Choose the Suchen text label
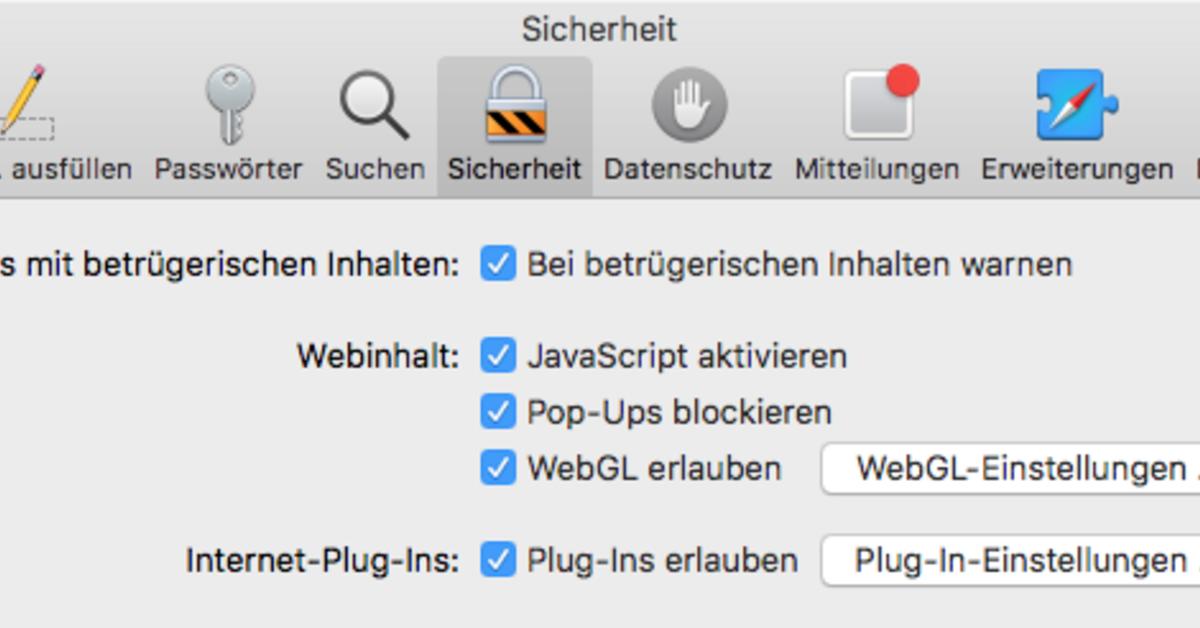 tap(375, 169)
